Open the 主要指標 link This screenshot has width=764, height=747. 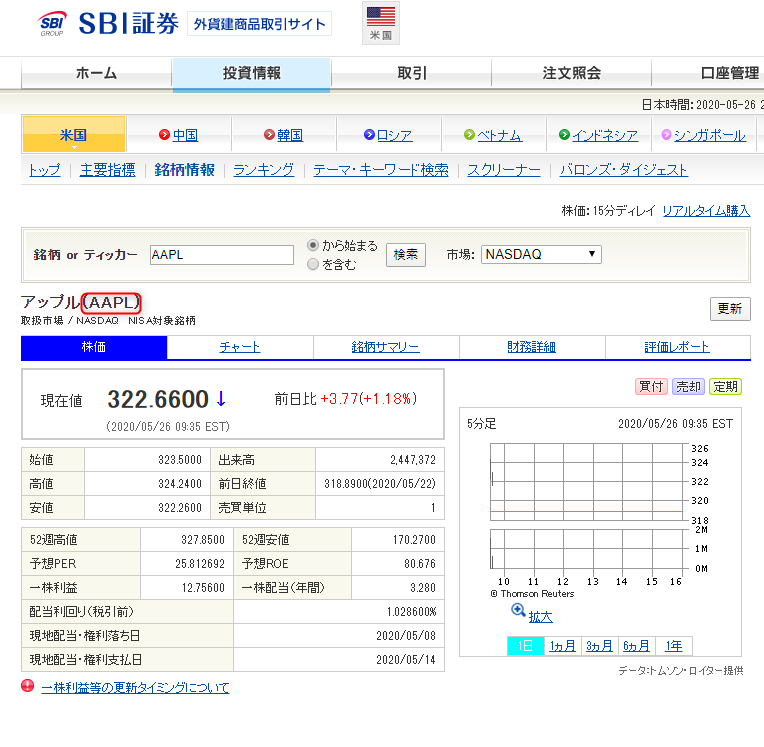click(107, 170)
